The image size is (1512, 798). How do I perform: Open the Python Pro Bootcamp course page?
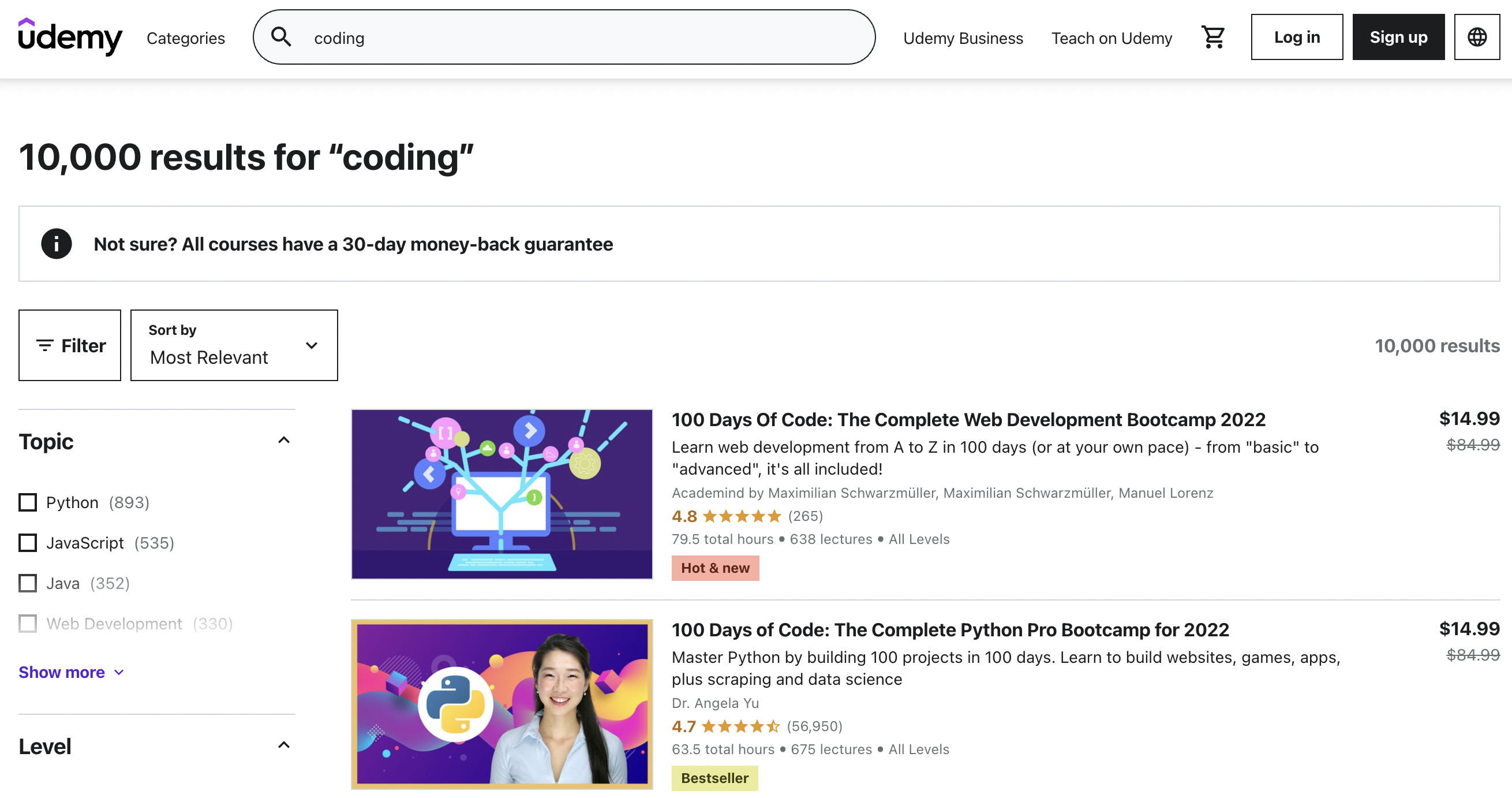tap(950, 629)
